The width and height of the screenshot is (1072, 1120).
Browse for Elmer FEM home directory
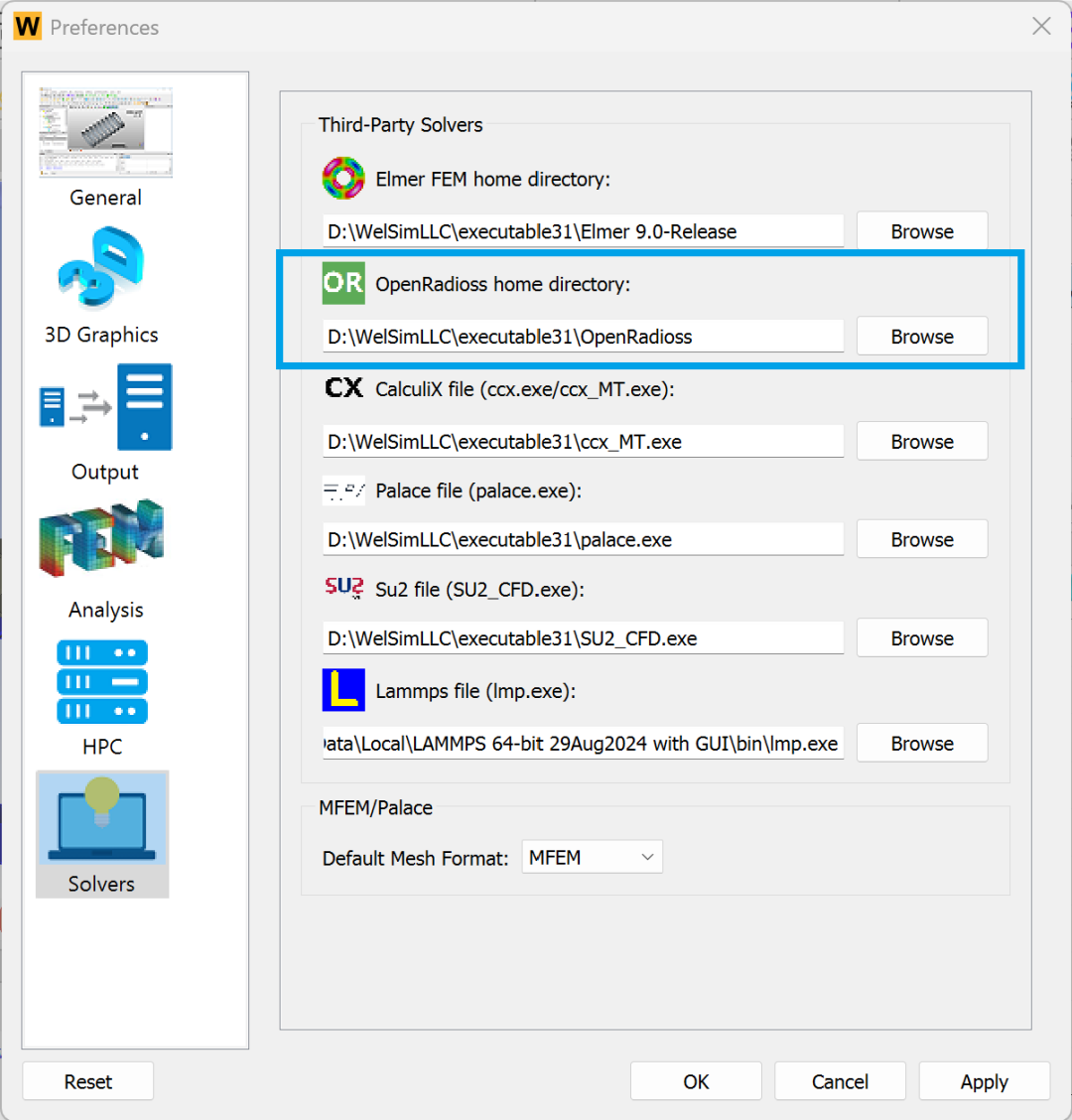[x=922, y=231]
